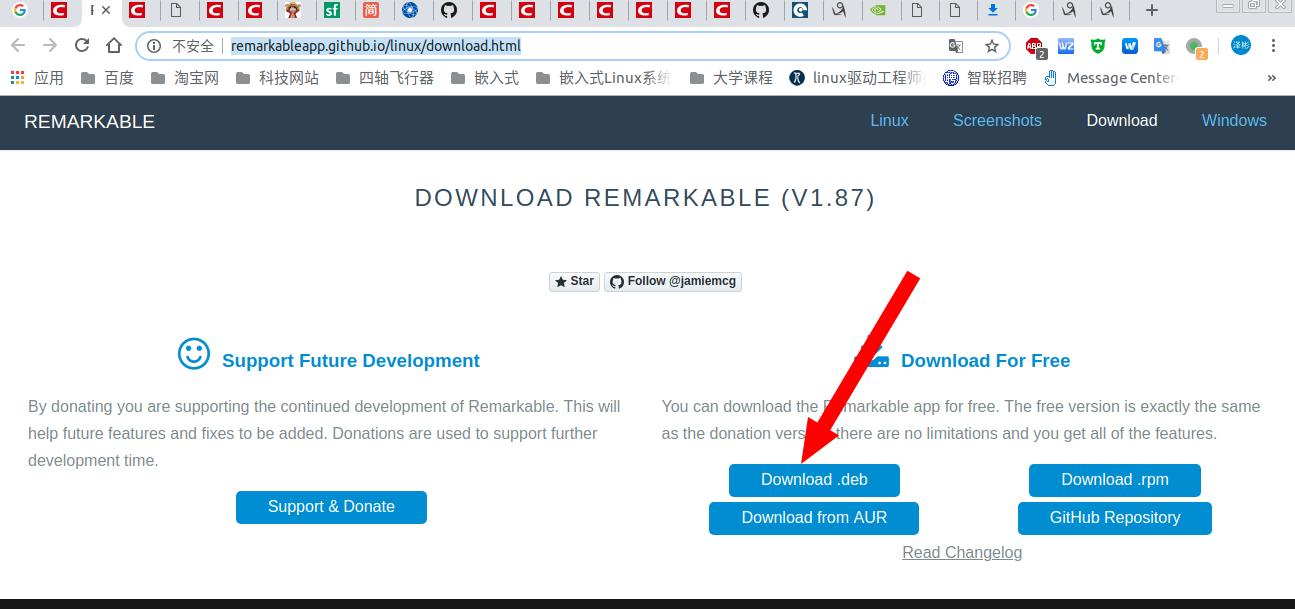Click the blue WZ extension icon

pyautogui.click(x=1066, y=45)
